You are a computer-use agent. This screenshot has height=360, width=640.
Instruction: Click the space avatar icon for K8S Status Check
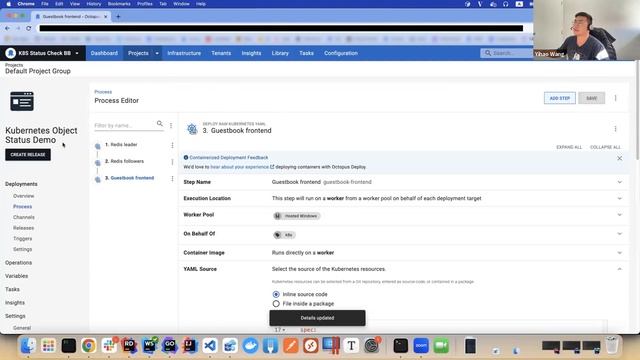pos(11,53)
